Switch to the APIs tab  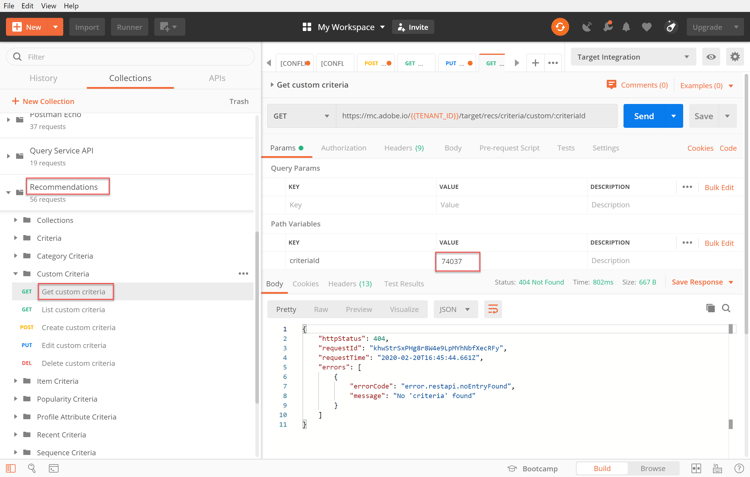pyautogui.click(x=217, y=78)
